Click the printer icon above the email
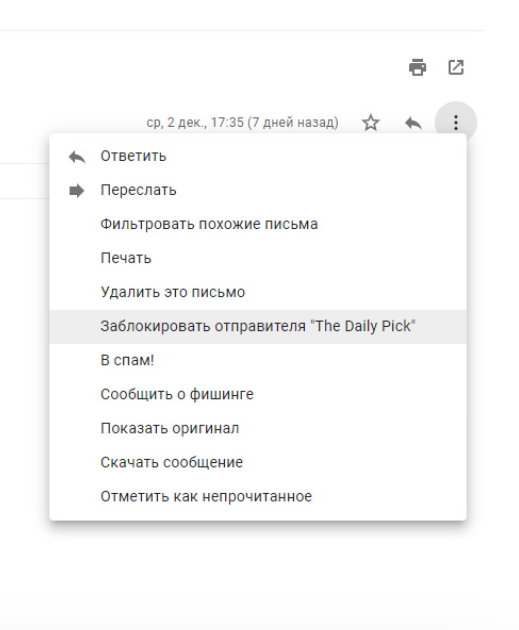Viewport: 519px width, 630px height. [x=417, y=67]
